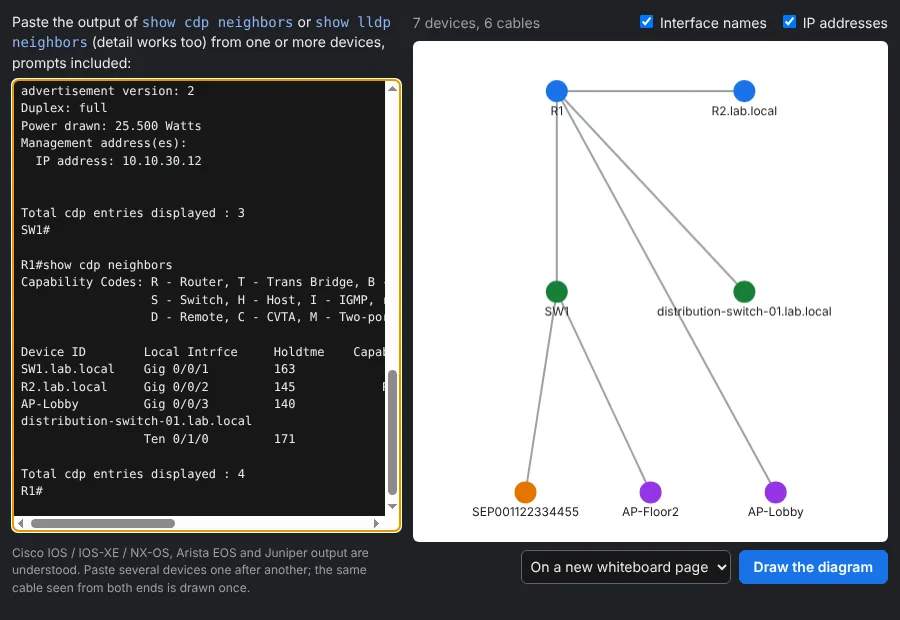Click the vertical scrollbar up arrow
This screenshot has height=620, width=900.
(393, 88)
